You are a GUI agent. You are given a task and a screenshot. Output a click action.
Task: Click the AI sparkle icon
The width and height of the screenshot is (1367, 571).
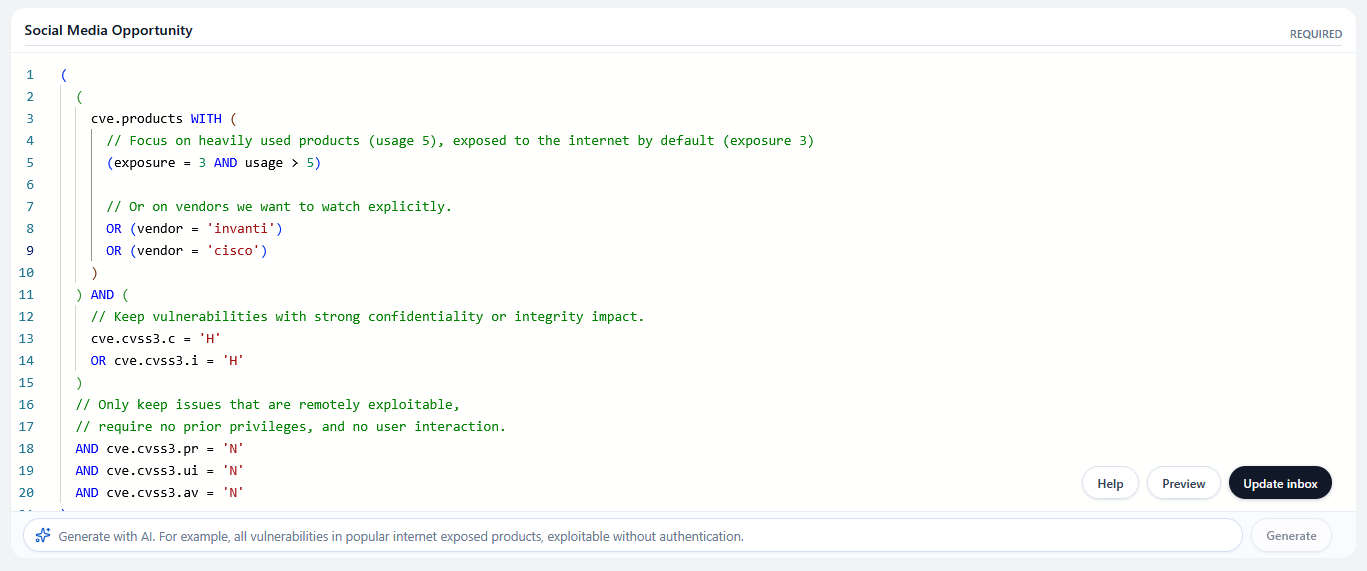[43, 535]
